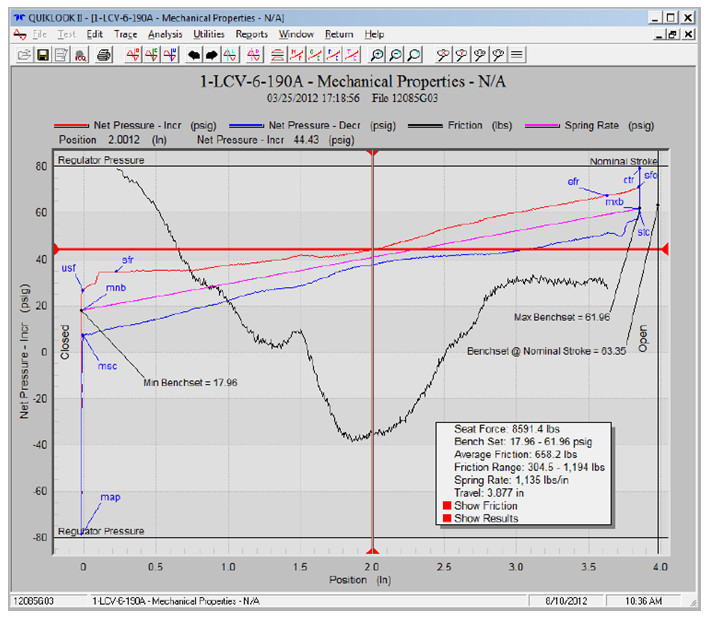Click the last magnifier zoom icon
The width and height of the screenshot is (708, 618).
tap(413, 55)
